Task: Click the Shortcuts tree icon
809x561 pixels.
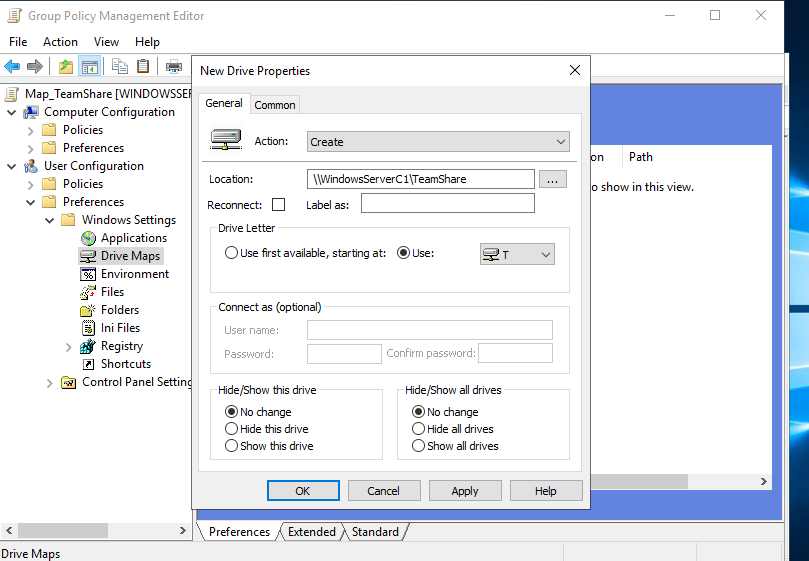Action: click(x=88, y=364)
